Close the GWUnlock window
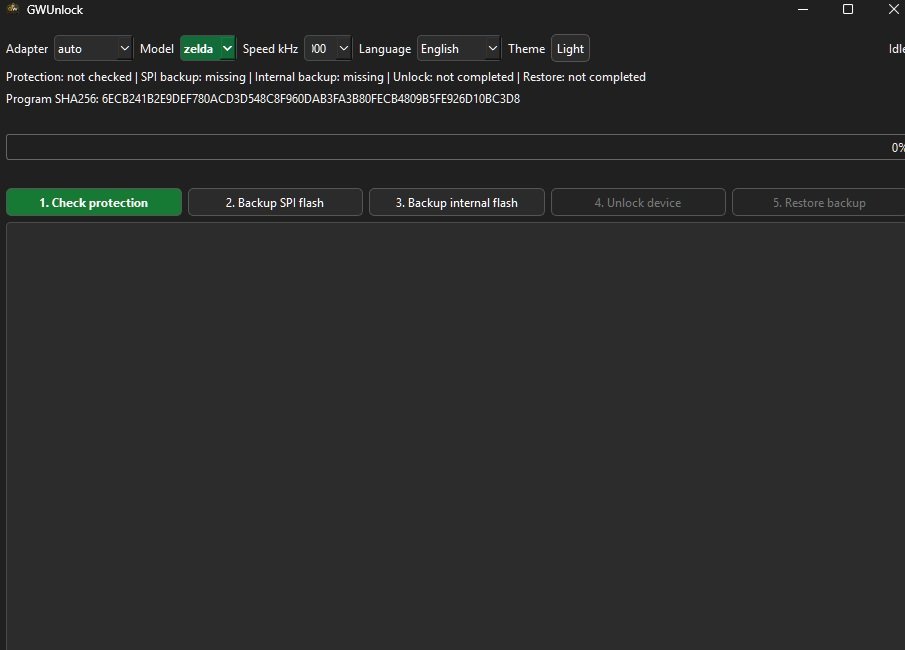Viewport: 905px width, 650px height. [x=893, y=9]
